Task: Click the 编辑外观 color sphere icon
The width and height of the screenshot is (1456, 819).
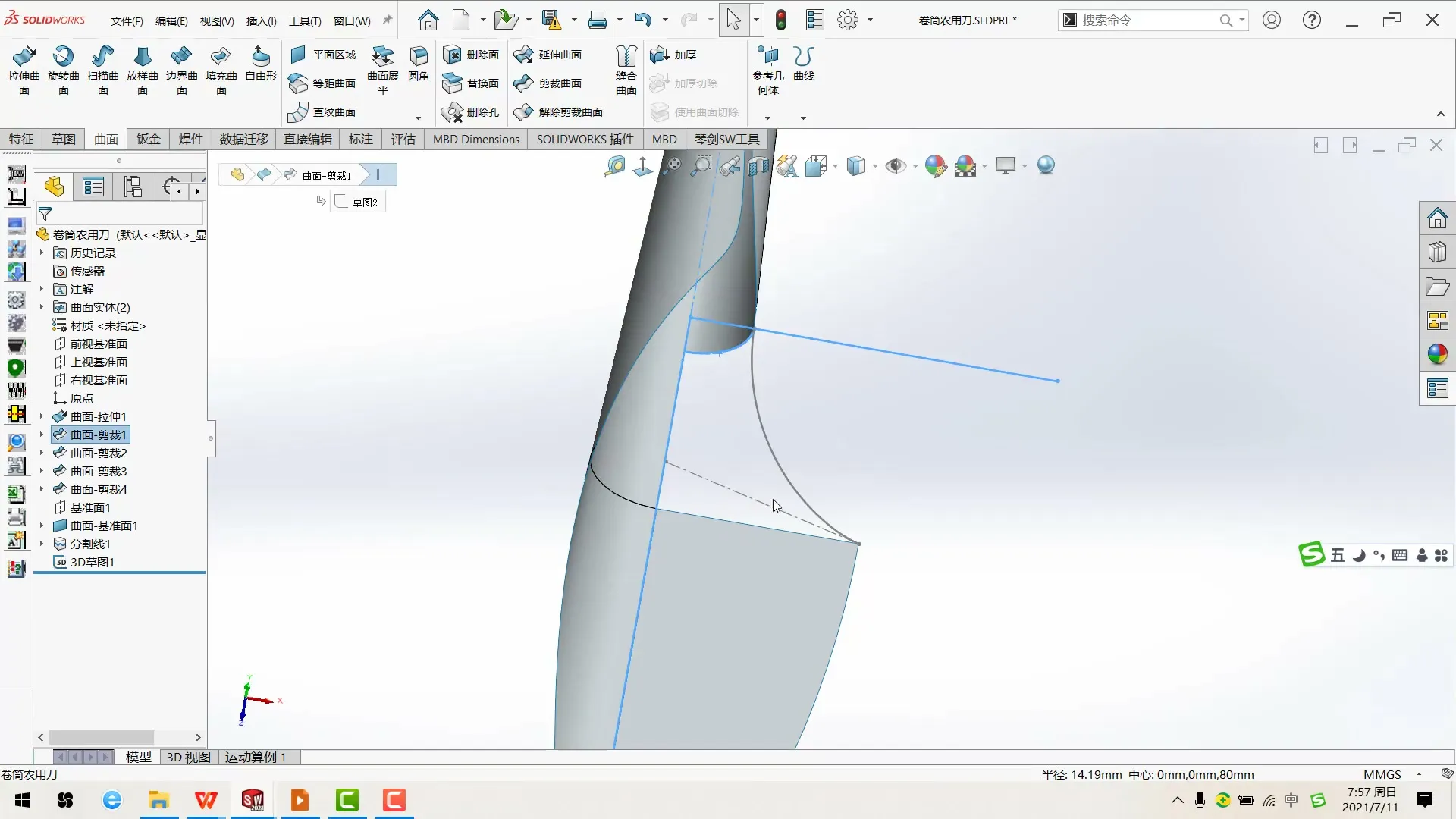Action: 935,165
